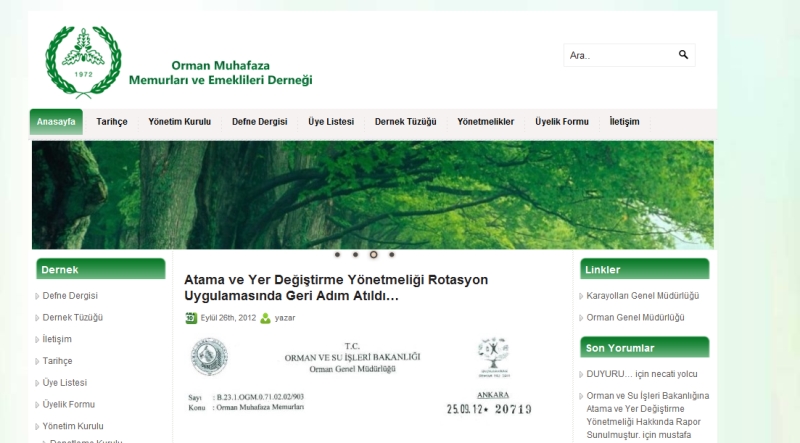This screenshot has height=443, width=800.
Task: Open the Yönetmelikler navigation menu
Action: [x=485, y=122]
